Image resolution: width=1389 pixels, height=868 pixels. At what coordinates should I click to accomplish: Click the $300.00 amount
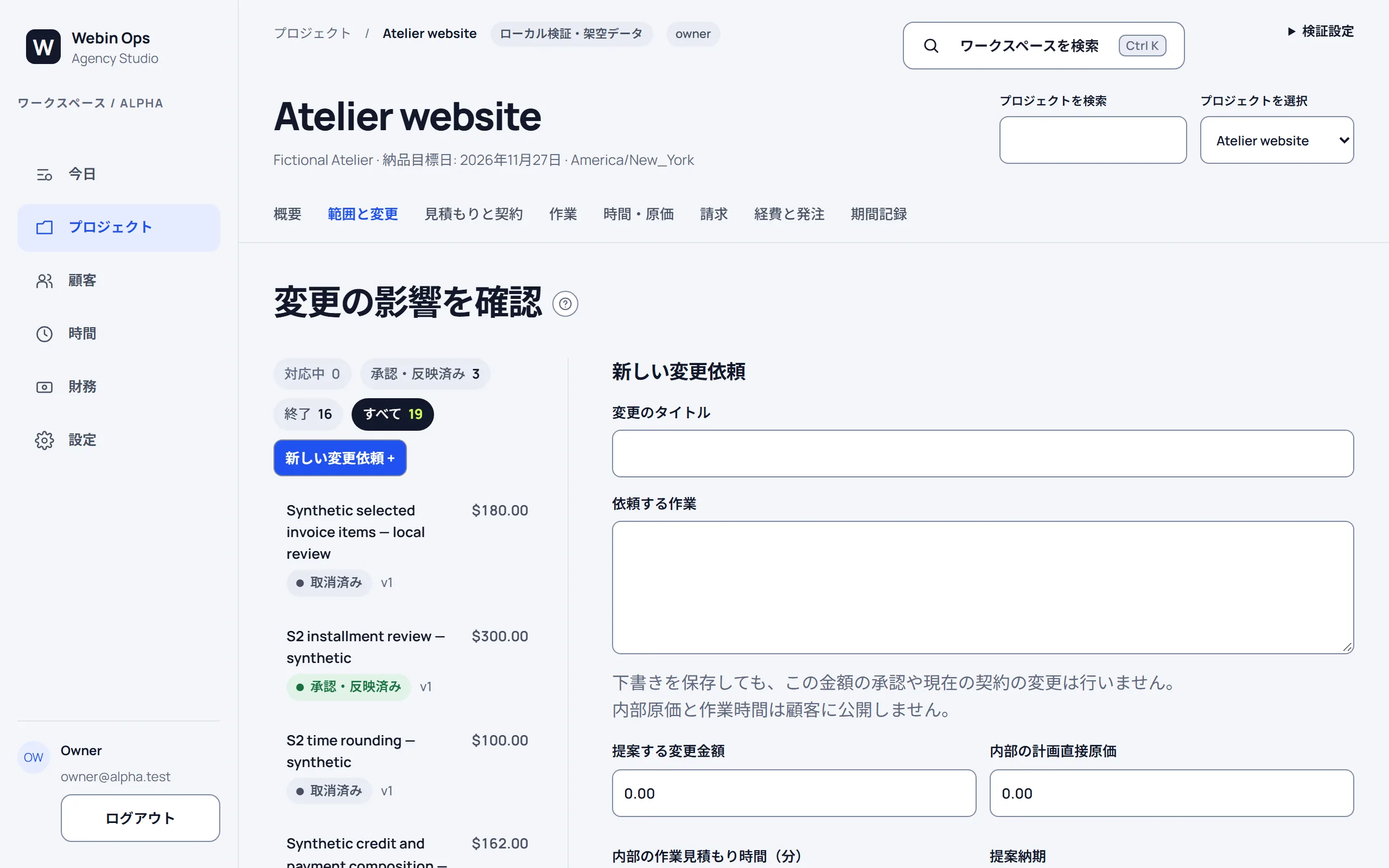click(500, 636)
